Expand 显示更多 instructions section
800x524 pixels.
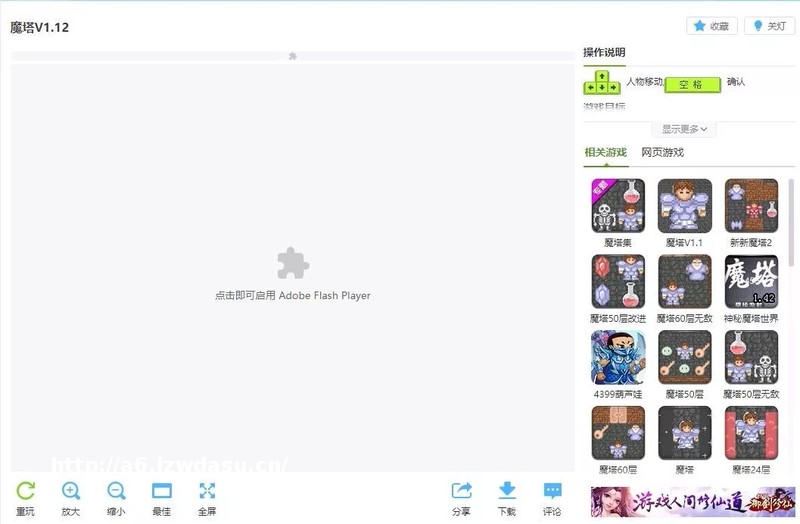point(685,129)
